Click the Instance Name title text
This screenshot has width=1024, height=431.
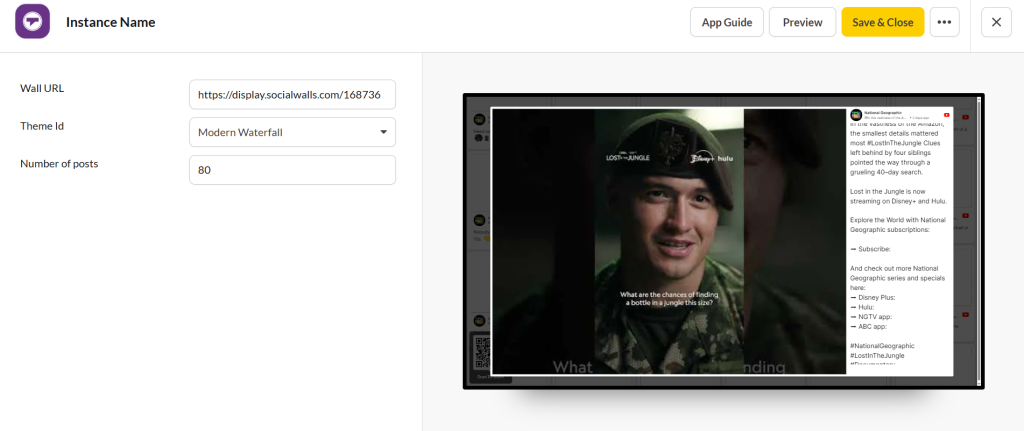(110, 22)
